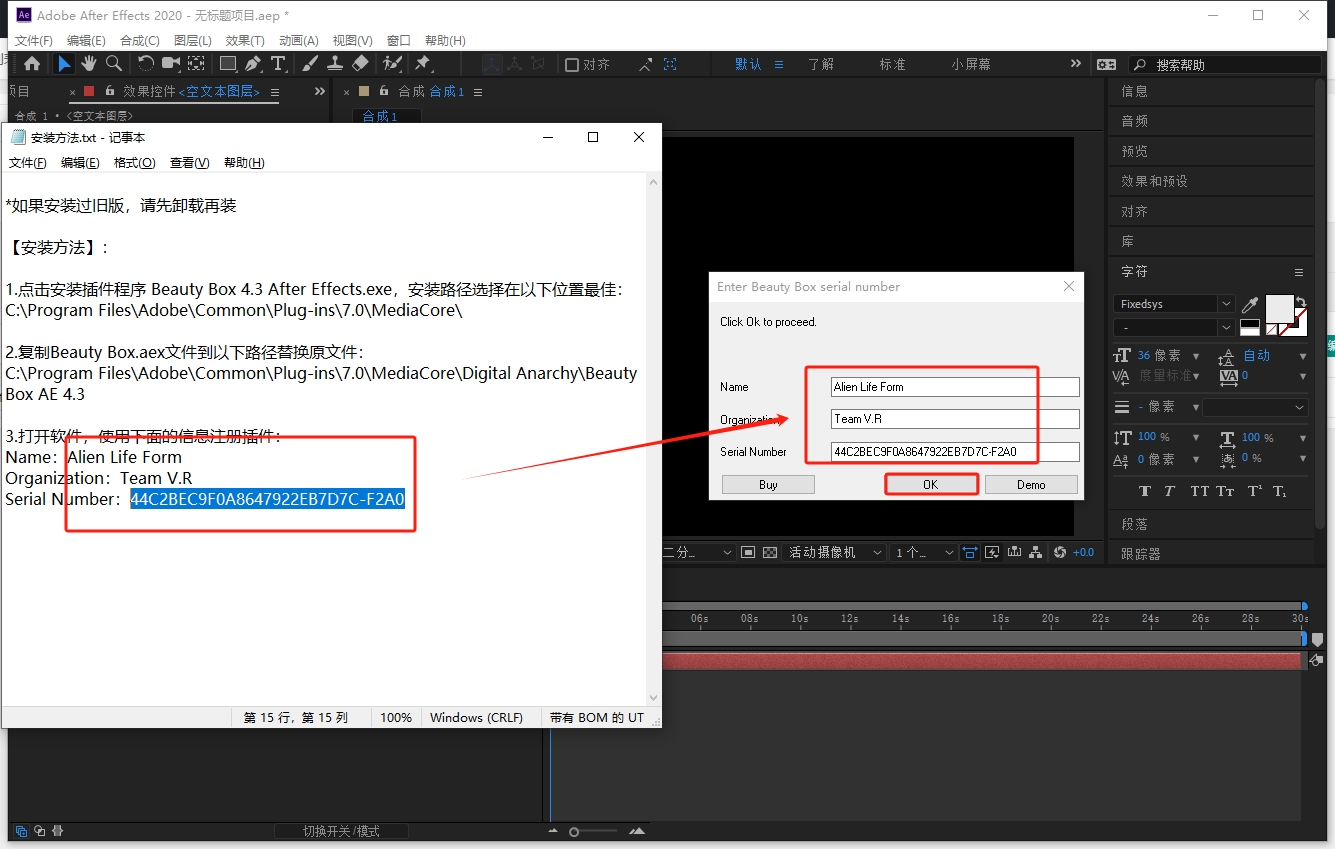Image resolution: width=1335 pixels, height=849 pixels.
Task: Click the eyedropper in Character panel
Action: coord(1250,304)
